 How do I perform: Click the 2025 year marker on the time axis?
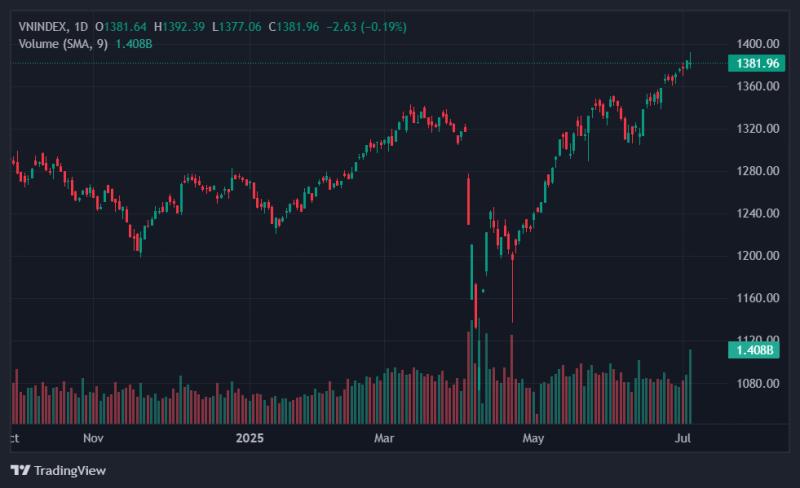pos(249,438)
